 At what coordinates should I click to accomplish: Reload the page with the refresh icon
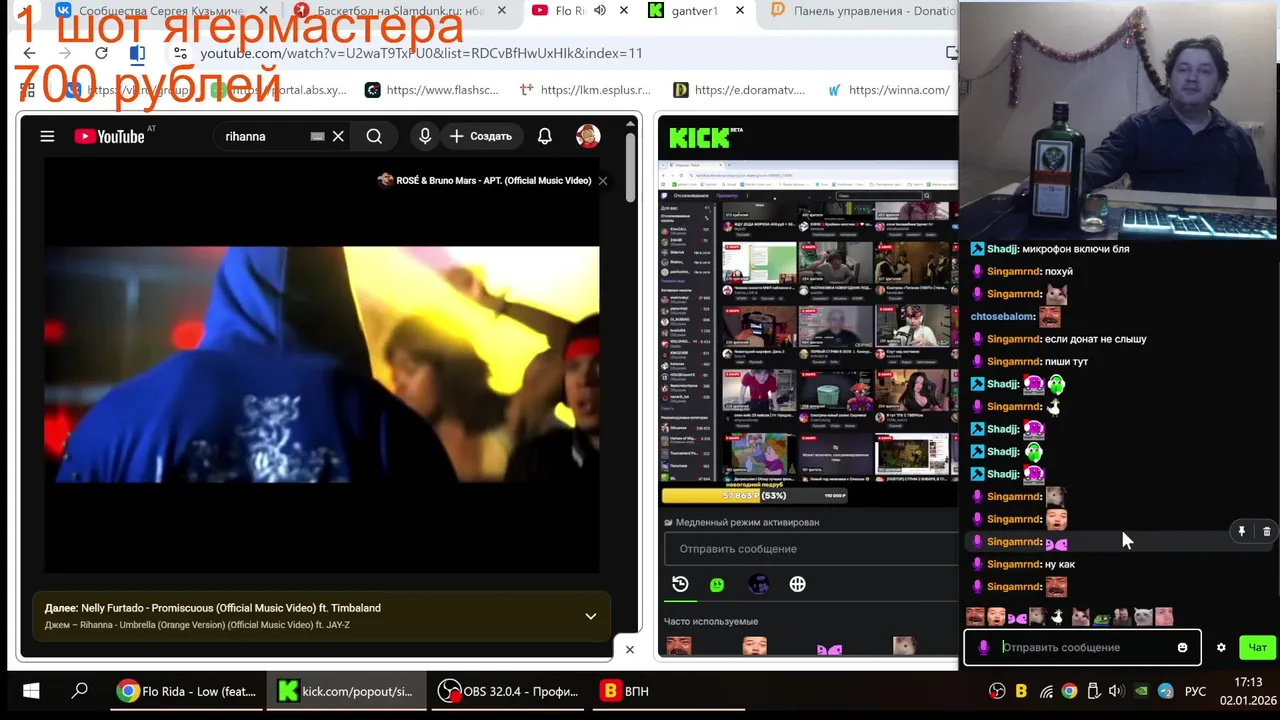101,53
